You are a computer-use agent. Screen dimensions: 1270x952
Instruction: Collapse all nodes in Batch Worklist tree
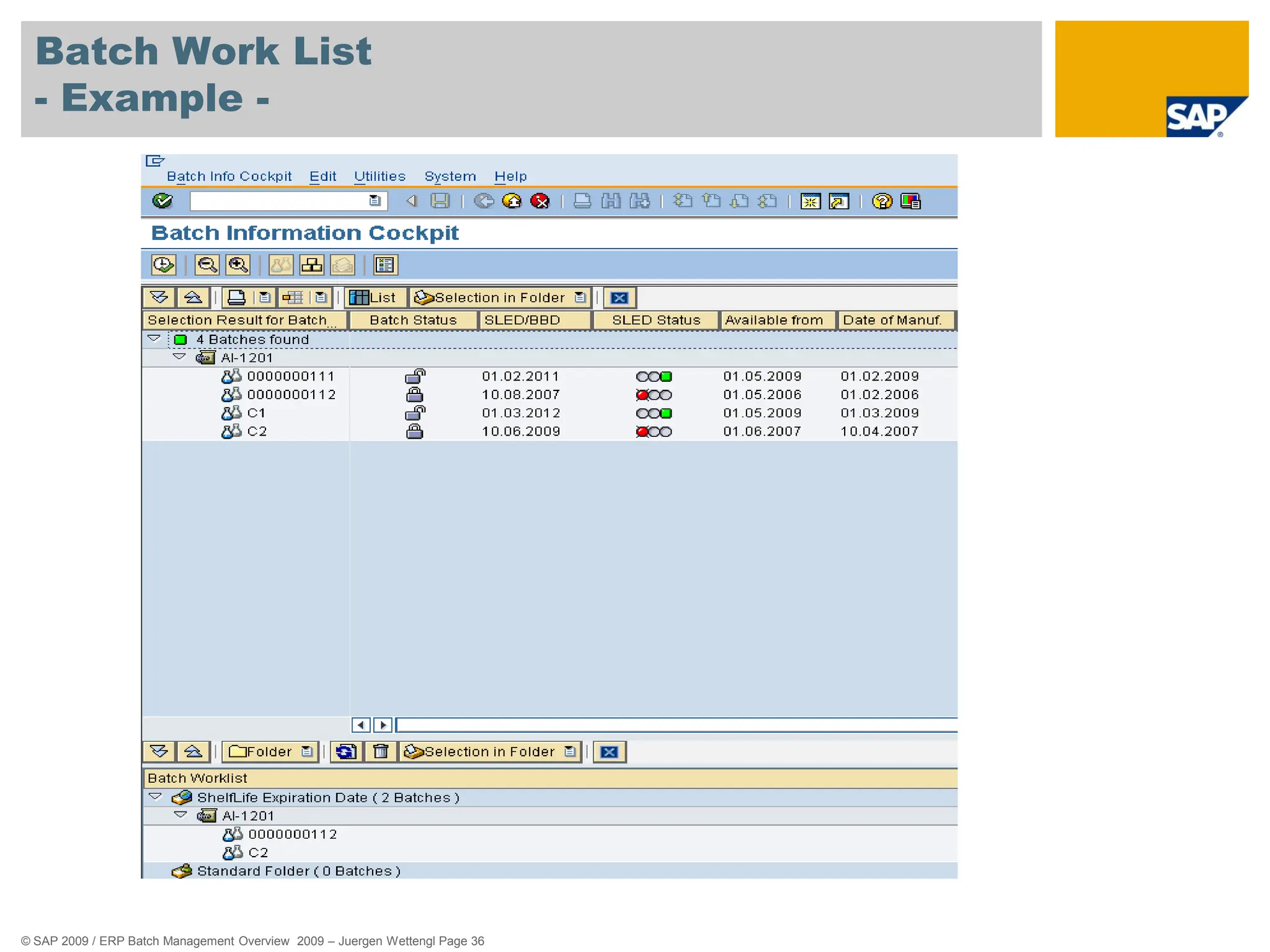coord(193,752)
